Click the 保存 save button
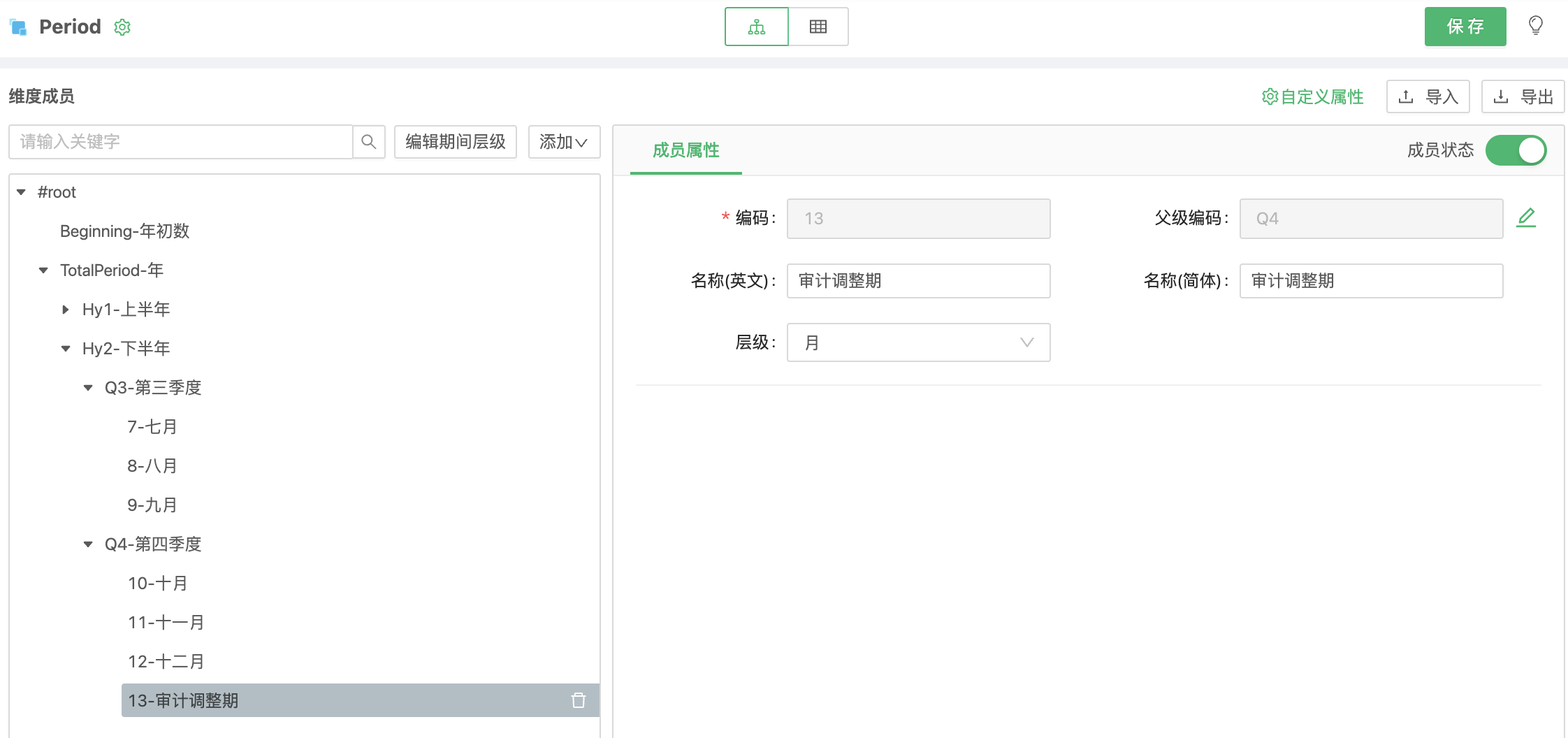This screenshot has height=738, width=1568. pyautogui.click(x=1465, y=27)
